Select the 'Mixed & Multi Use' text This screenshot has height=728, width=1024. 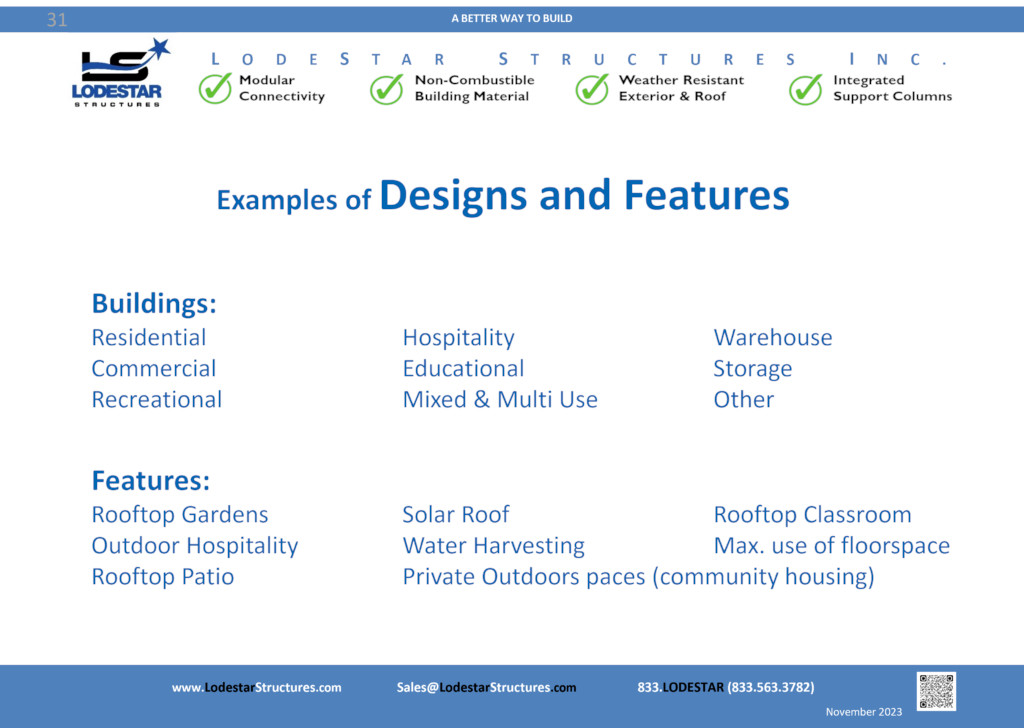(500, 400)
